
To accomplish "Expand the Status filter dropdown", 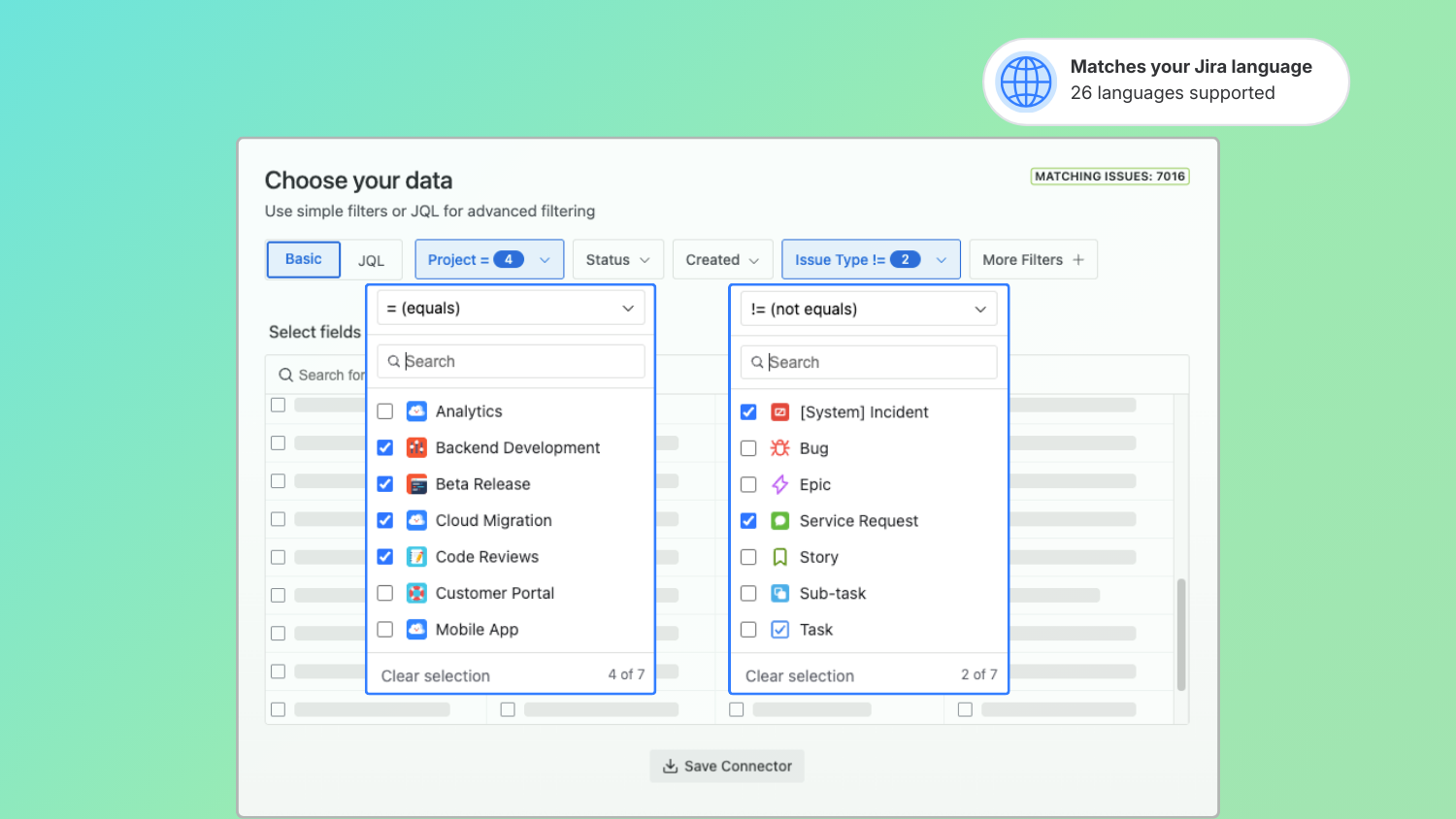I will 617,260.
